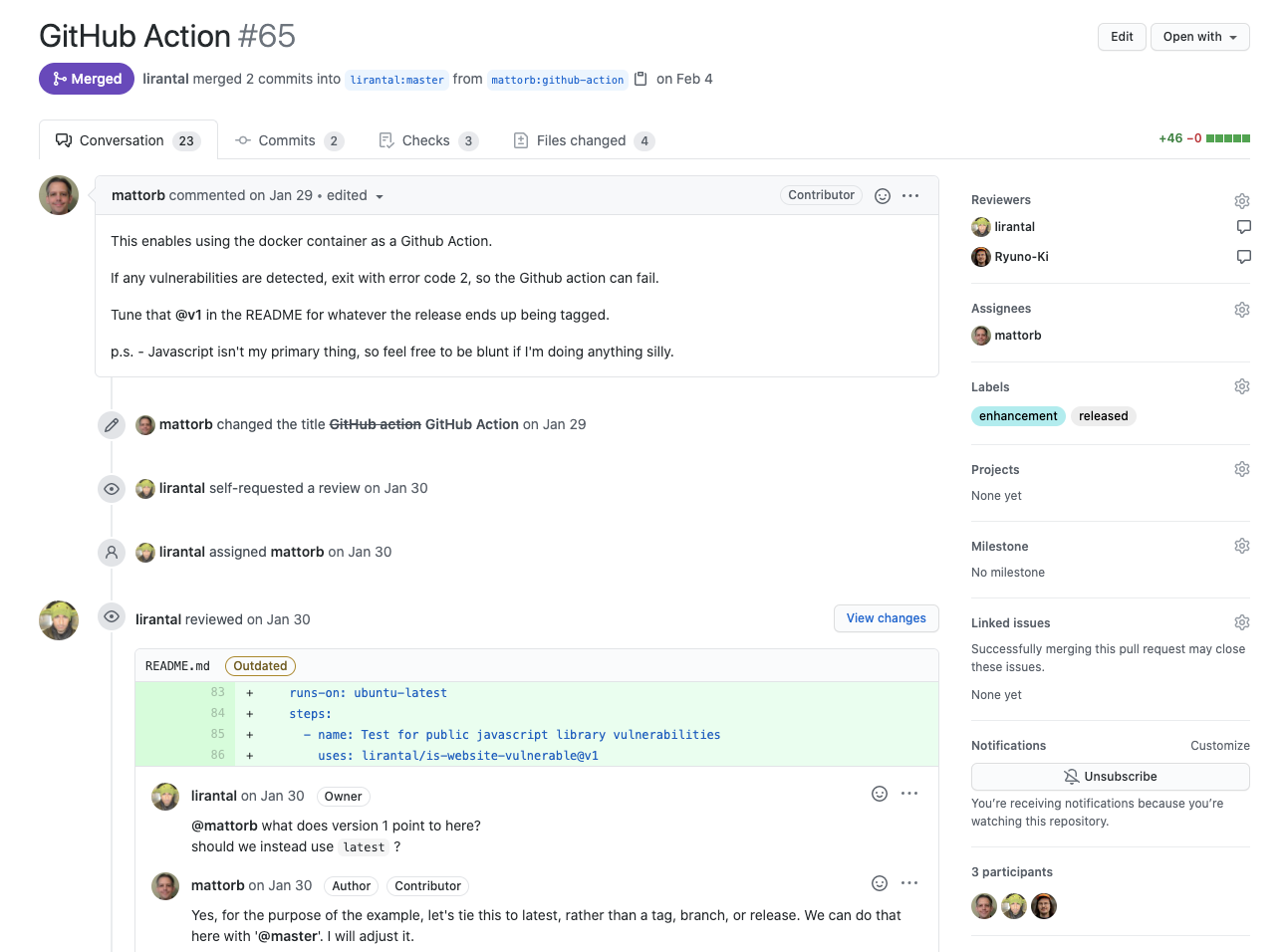Open options menu on mattorb's Jan 30 reply
The width and height of the screenshot is (1287, 952).
click(x=909, y=883)
